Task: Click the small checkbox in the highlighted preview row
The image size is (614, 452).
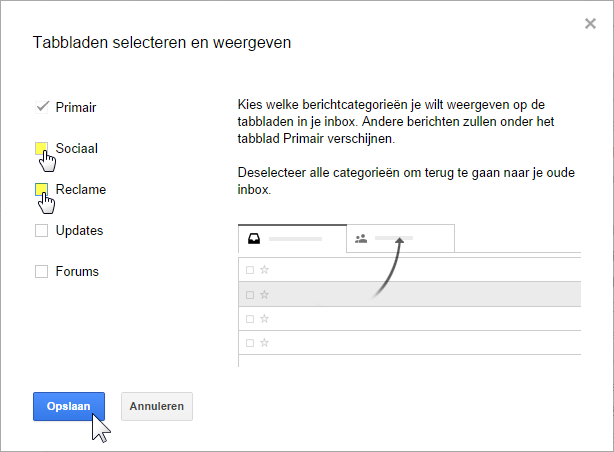Action: tap(250, 295)
